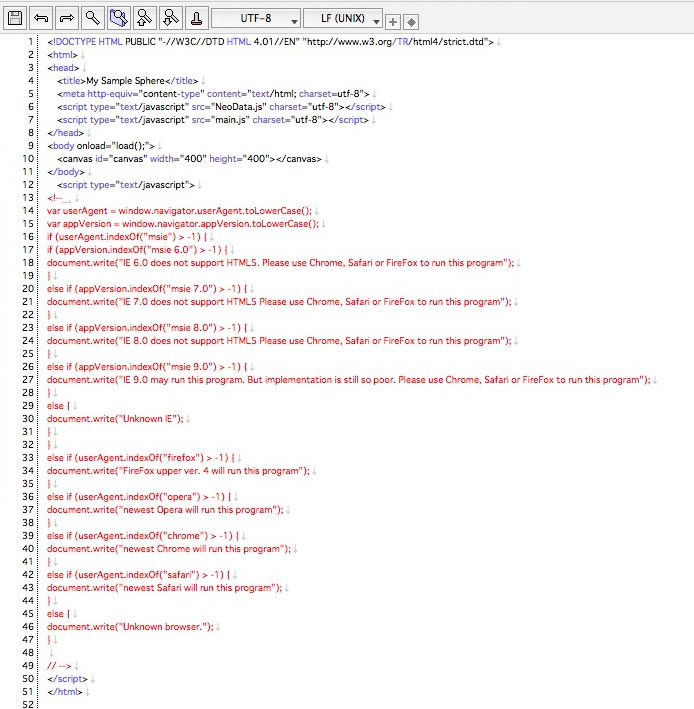Screen dimensions: 694x709
Task: Click "onload" attribute in body tag
Action: pyautogui.click(x=91, y=146)
